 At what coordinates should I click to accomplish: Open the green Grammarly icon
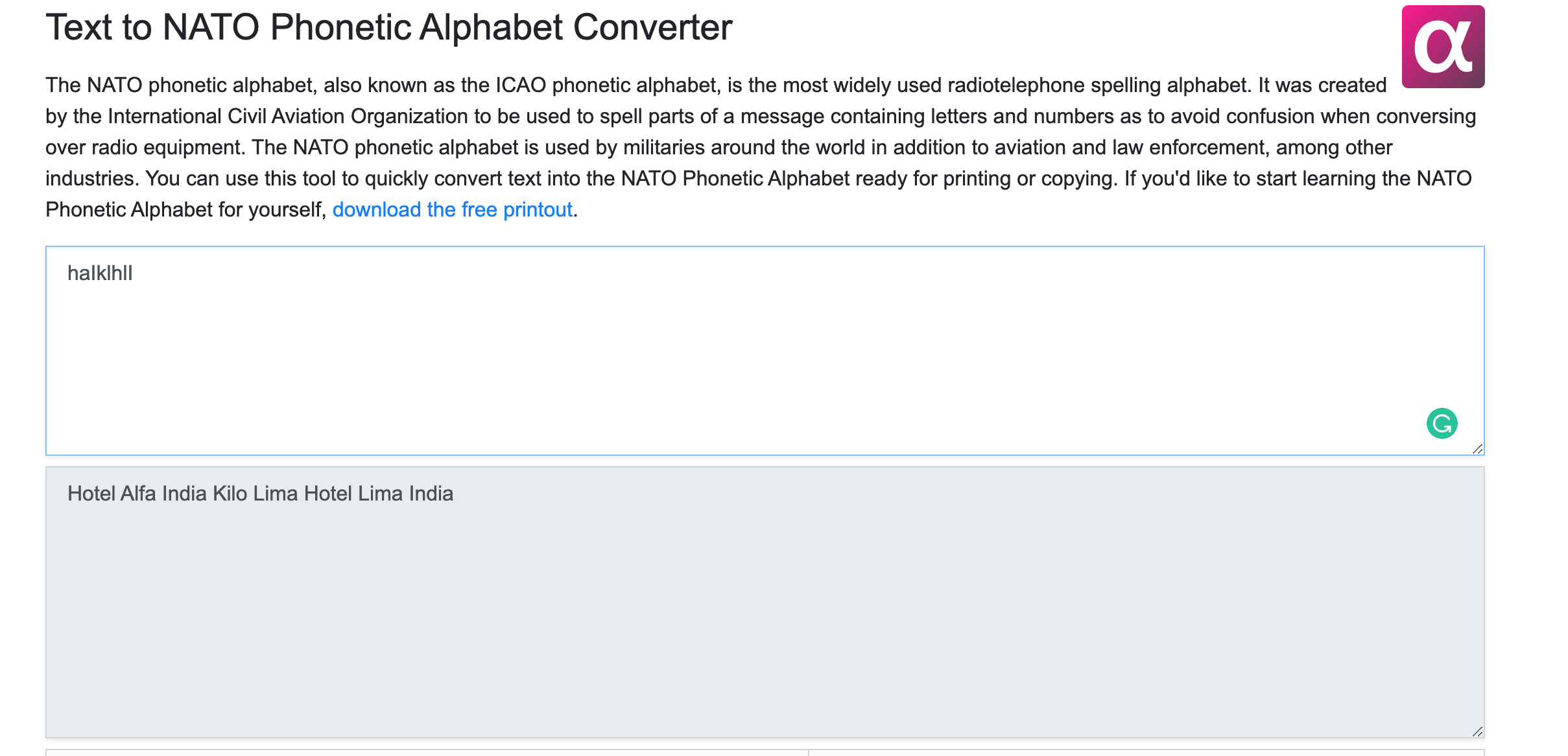[x=1442, y=423]
